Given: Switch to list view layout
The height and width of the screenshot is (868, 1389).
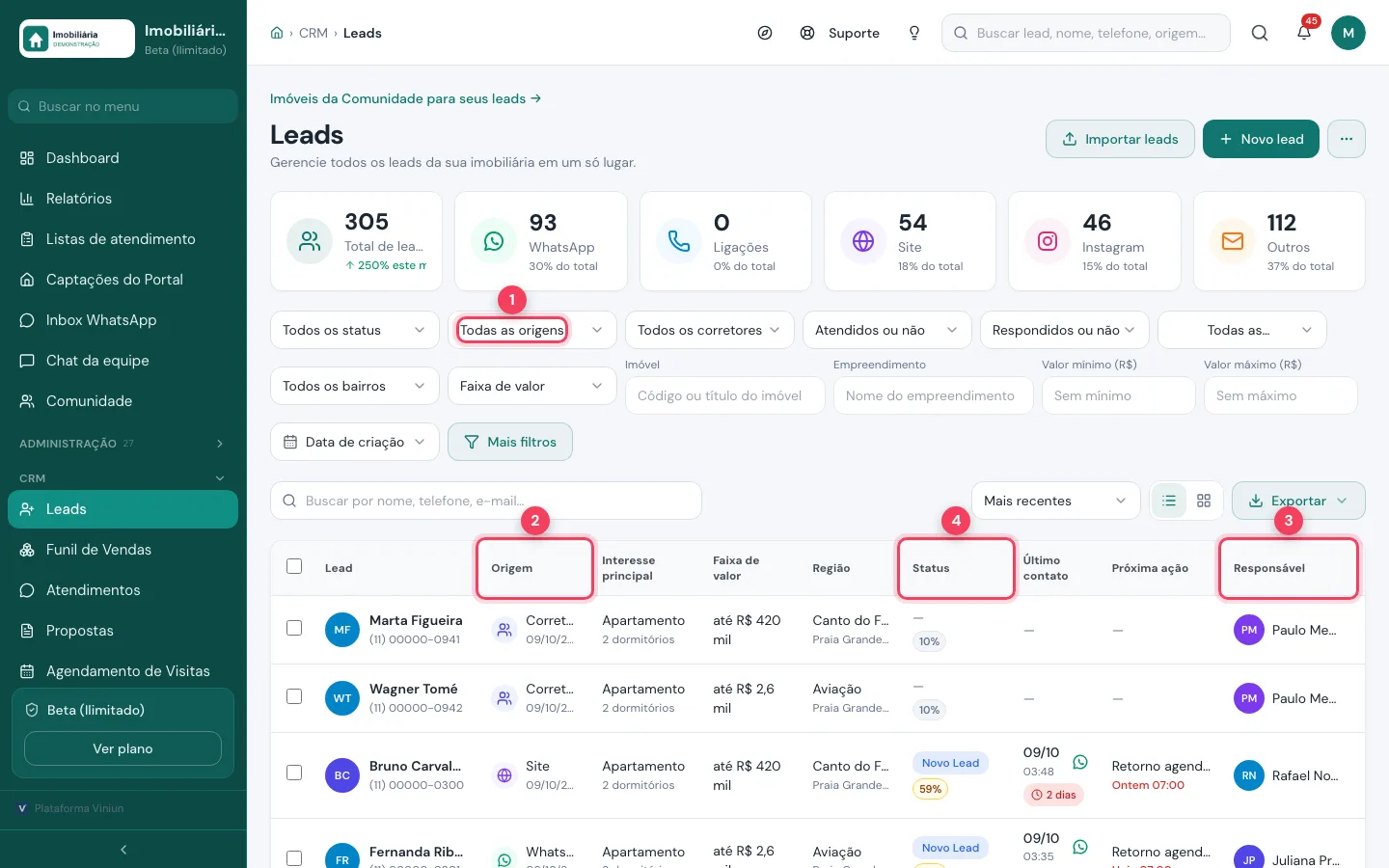Looking at the screenshot, I should coord(1169,501).
